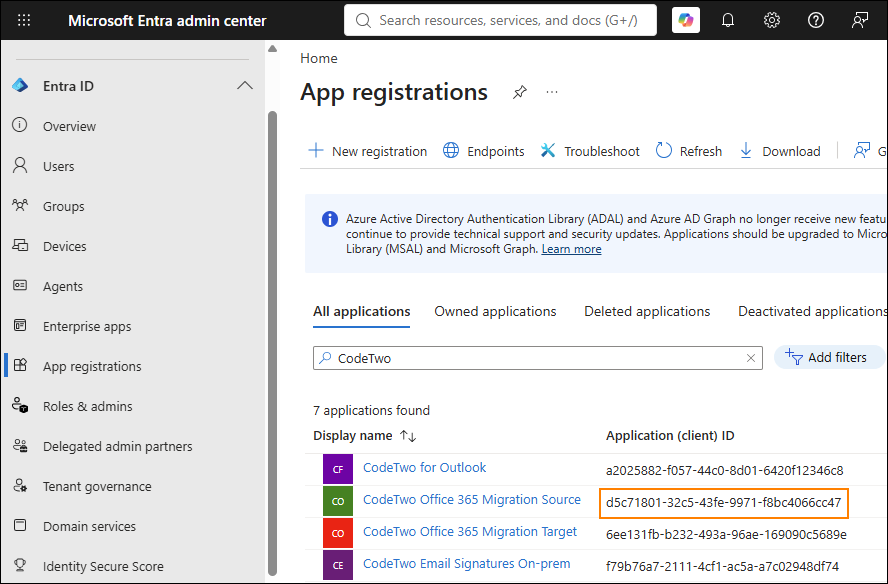Switch to the Deactivated applications tab

[813, 312]
